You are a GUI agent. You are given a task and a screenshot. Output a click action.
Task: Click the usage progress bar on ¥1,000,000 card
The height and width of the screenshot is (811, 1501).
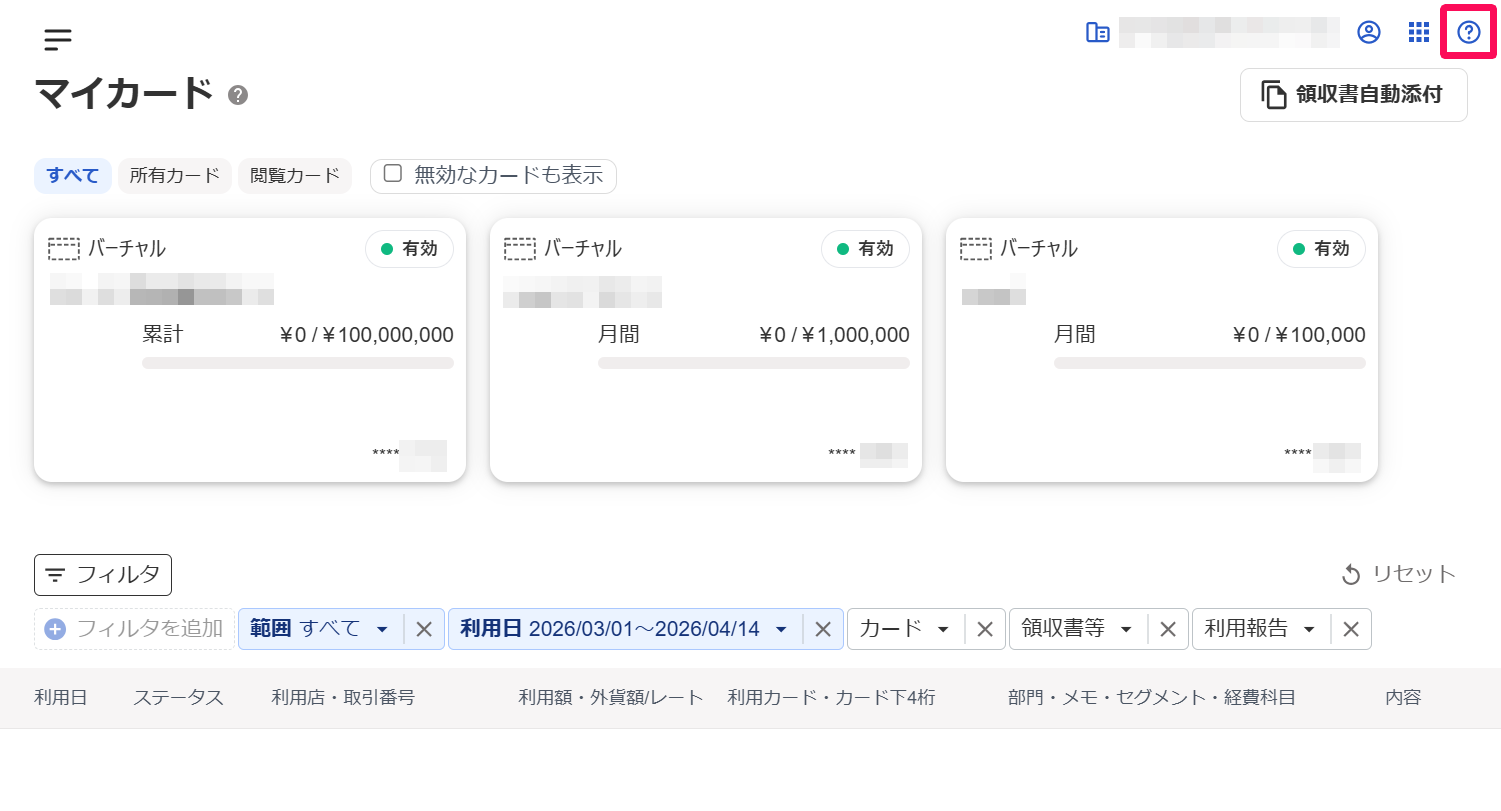coord(754,363)
